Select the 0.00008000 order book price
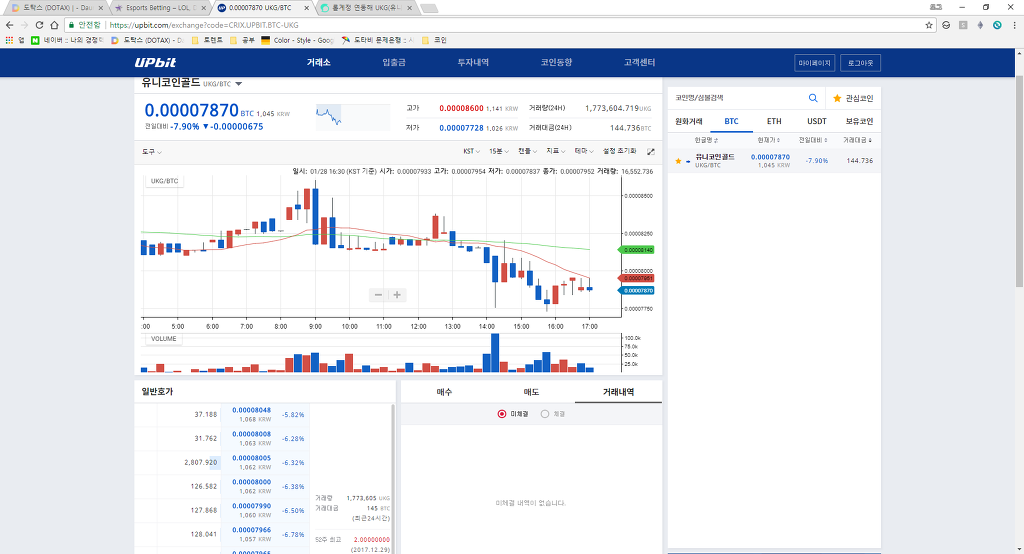 (251, 482)
